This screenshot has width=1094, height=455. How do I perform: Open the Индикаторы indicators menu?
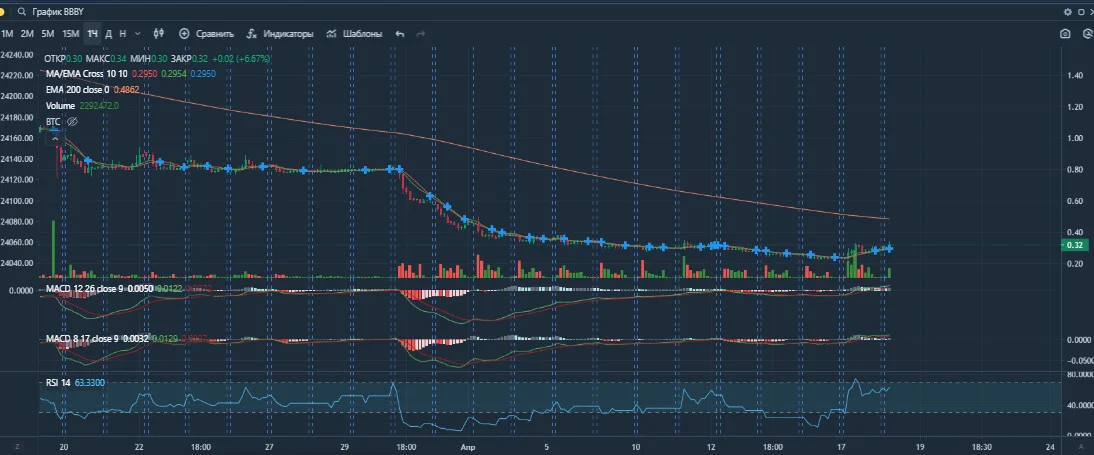click(280, 33)
